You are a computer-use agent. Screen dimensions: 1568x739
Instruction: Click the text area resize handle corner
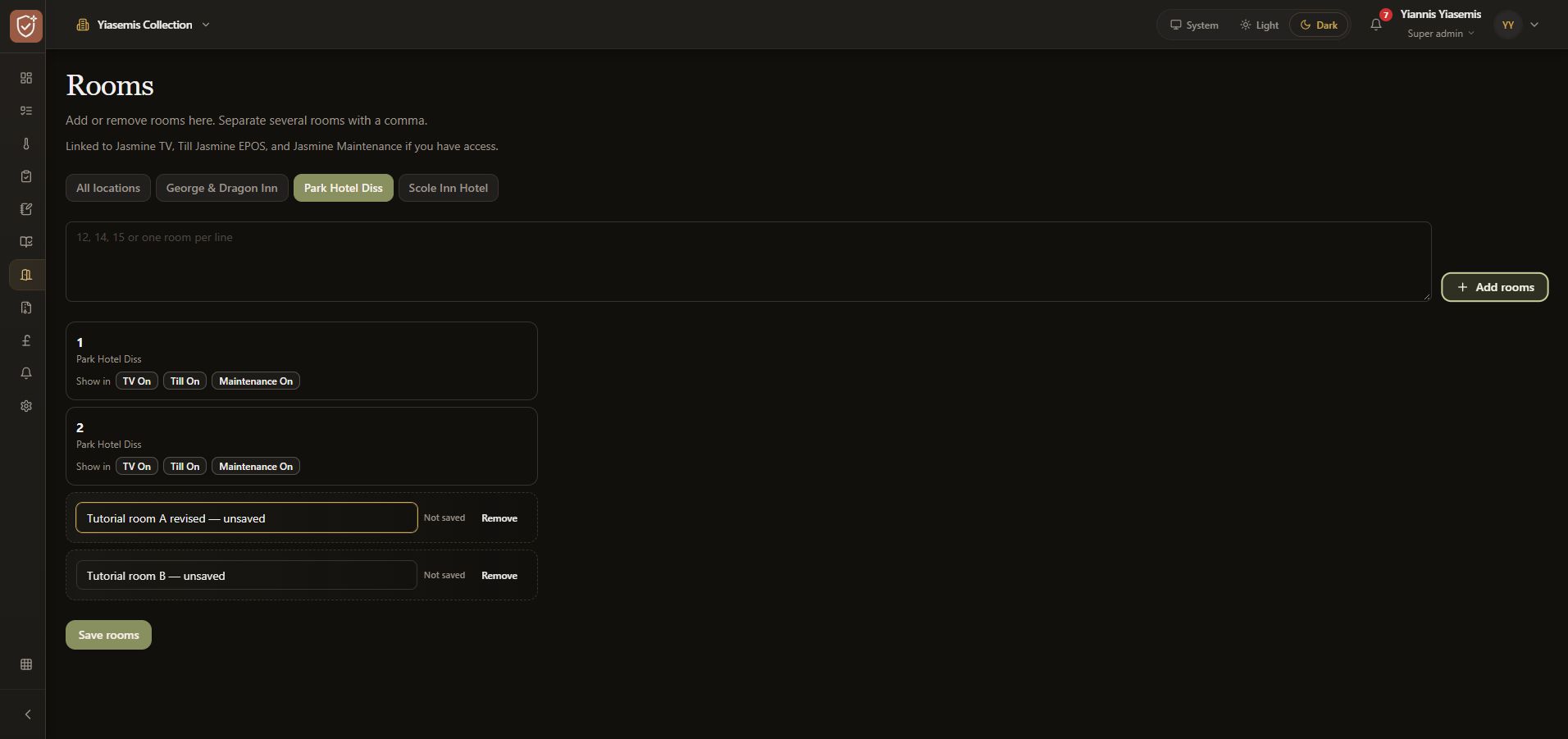coord(1427,296)
